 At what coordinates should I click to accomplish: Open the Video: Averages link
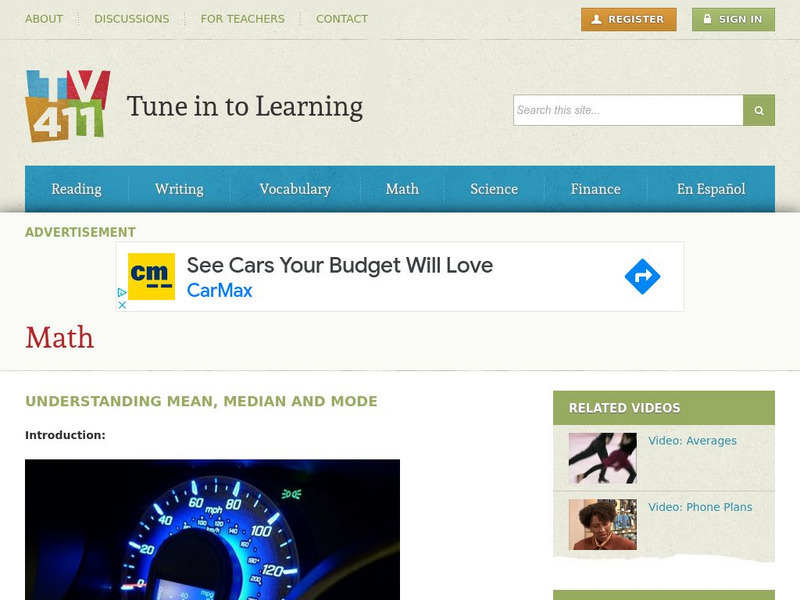pos(692,441)
